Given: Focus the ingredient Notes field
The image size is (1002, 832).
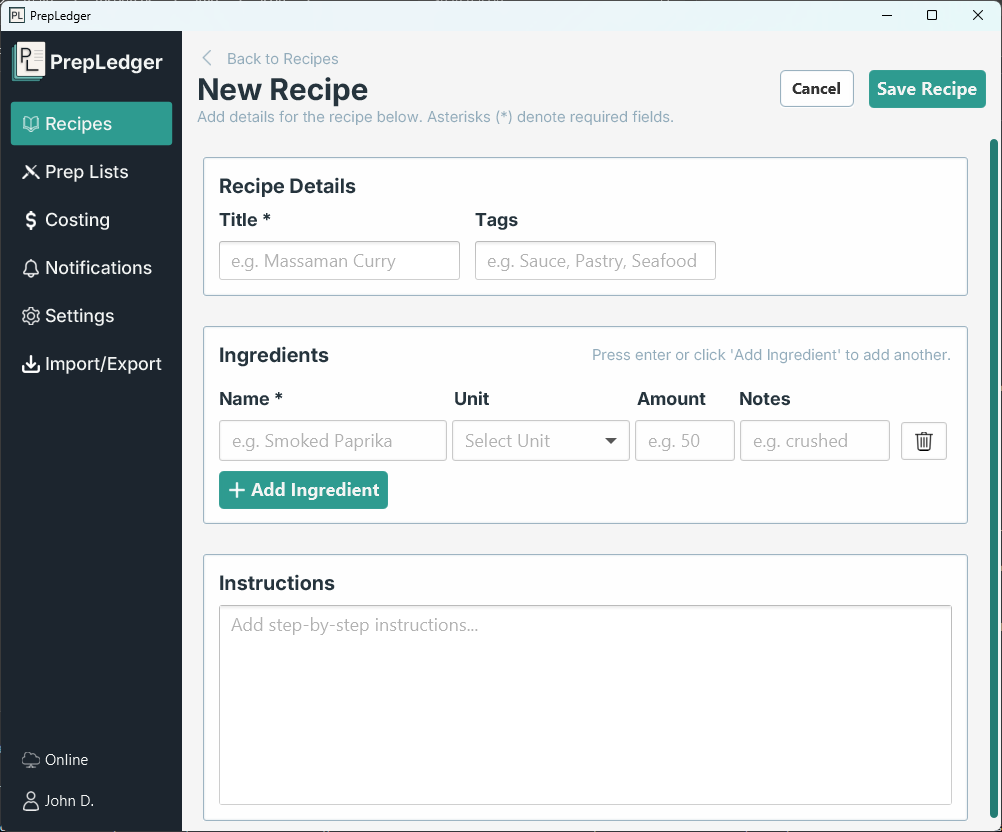Looking at the screenshot, I should click(815, 441).
